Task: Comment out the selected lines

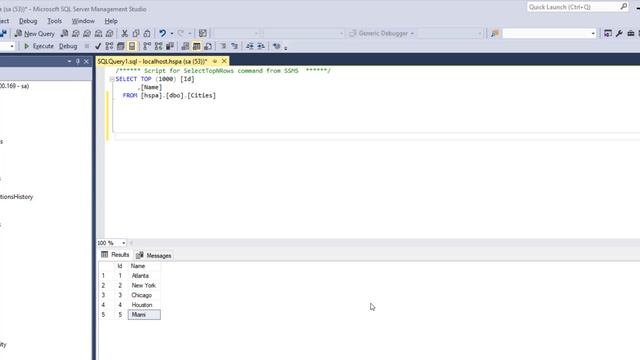Action: pos(223,46)
